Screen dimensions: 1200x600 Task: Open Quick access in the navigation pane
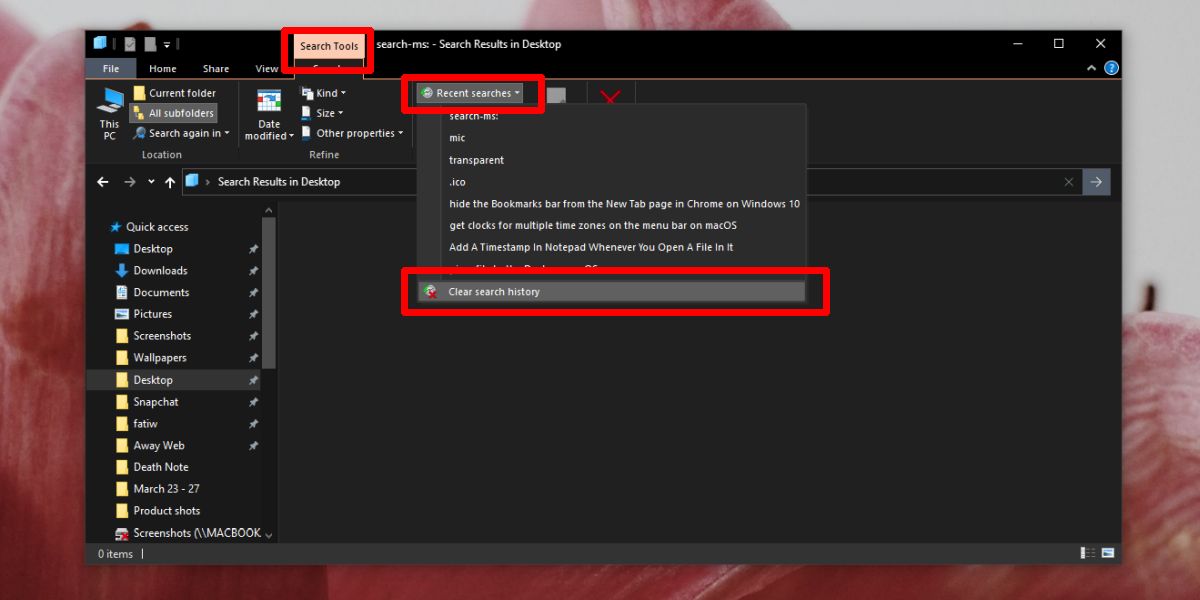click(157, 227)
